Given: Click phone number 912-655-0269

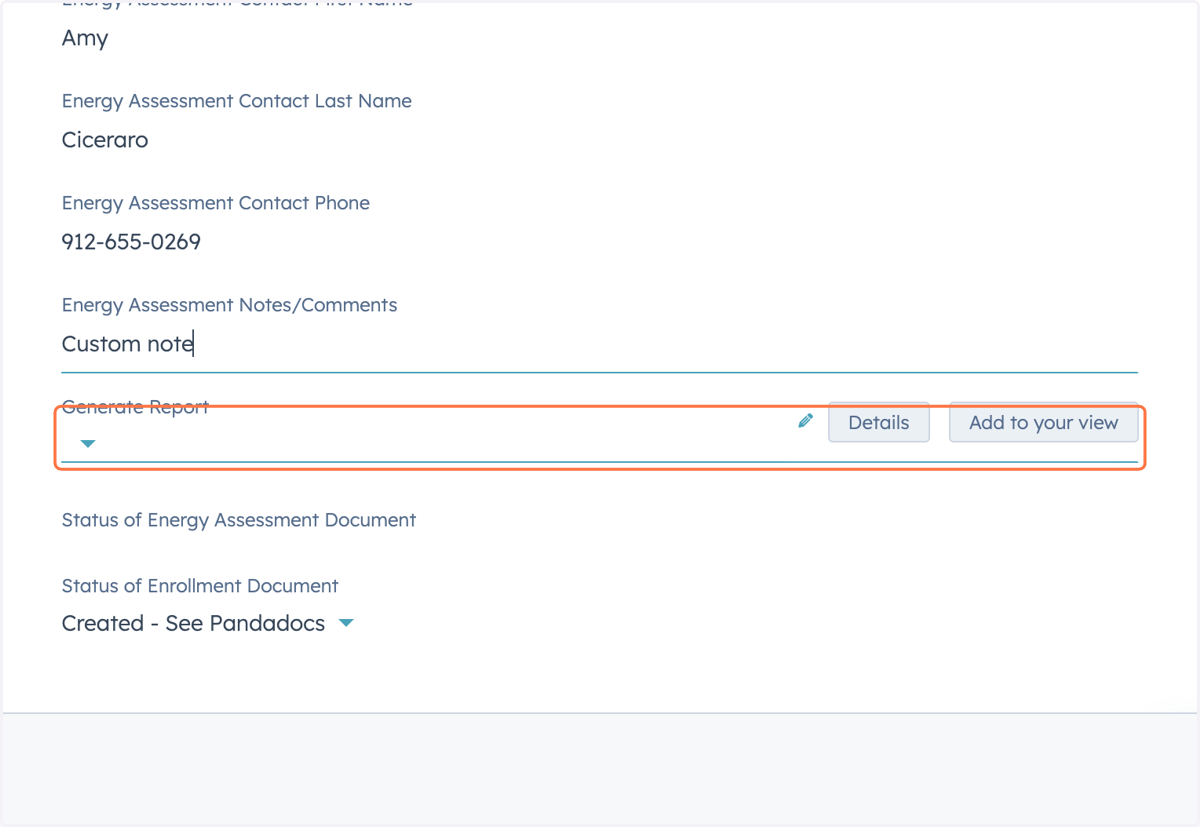Looking at the screenshot, I should 131,242.
